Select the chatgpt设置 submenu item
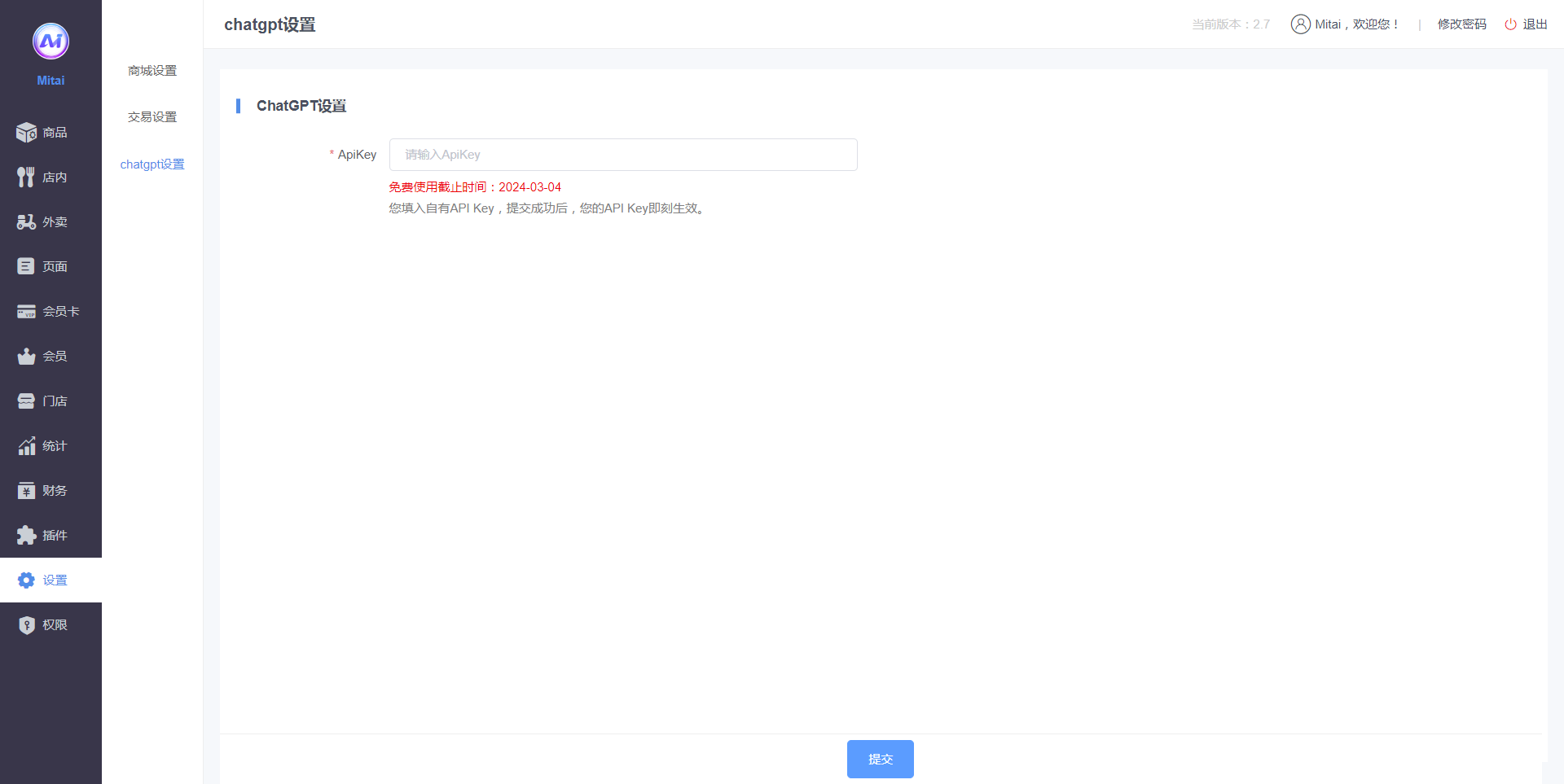 click(x=152, y=164)
